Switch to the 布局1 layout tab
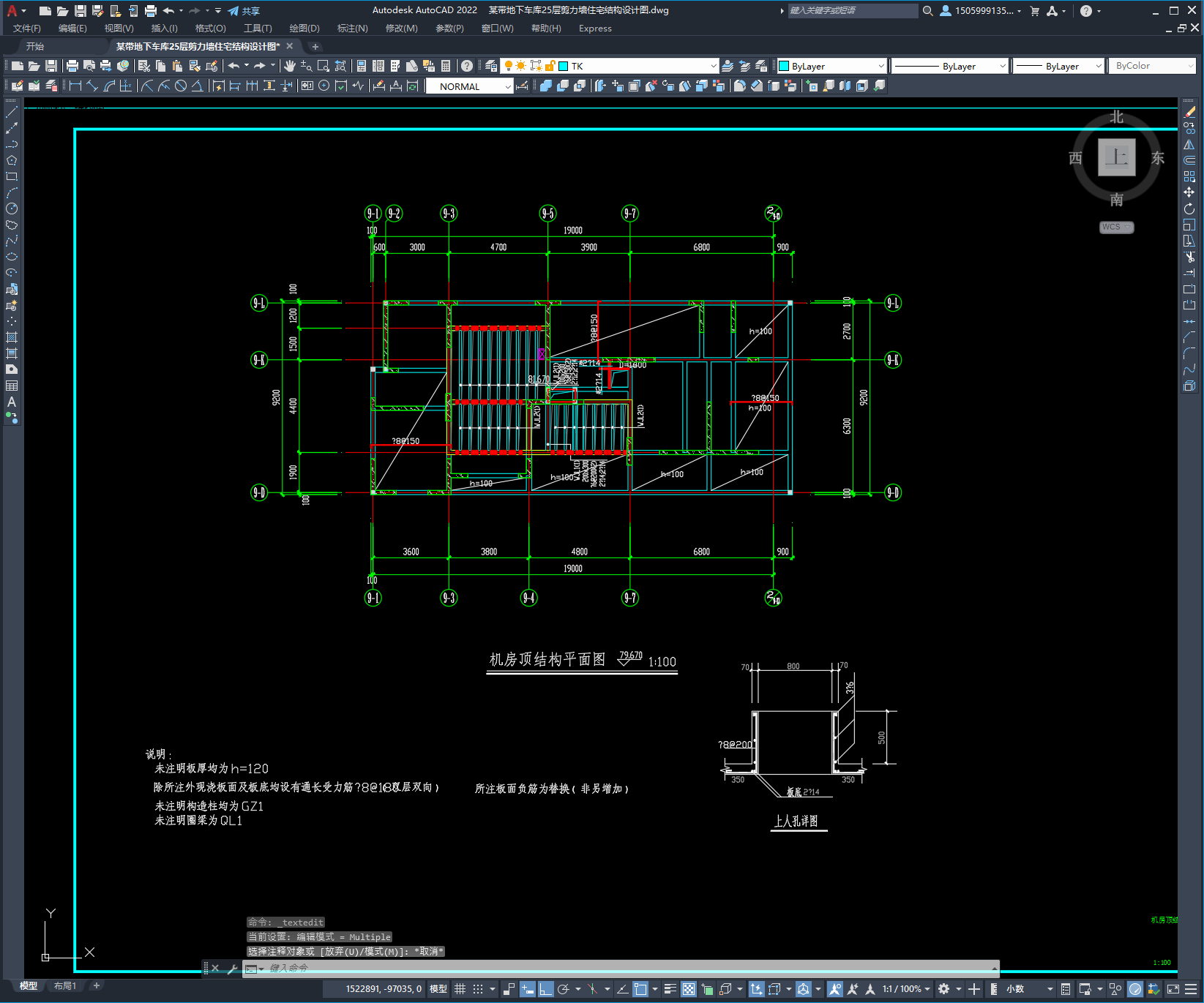 [x=65, y=986]
